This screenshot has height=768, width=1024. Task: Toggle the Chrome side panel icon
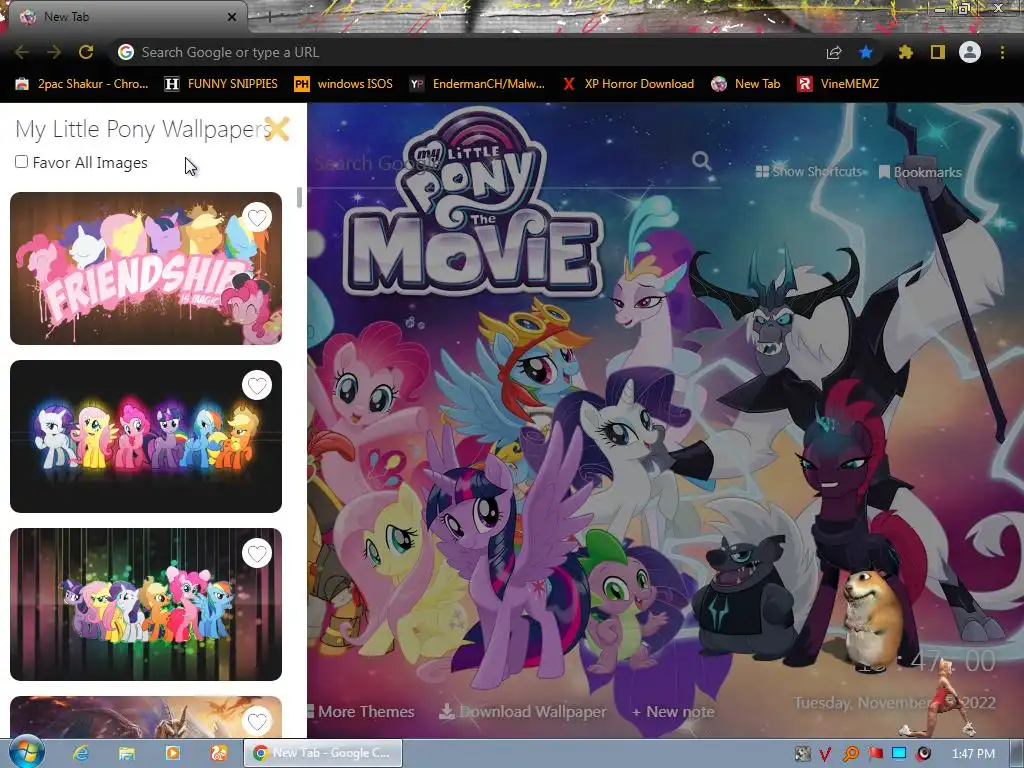point(938,52)
